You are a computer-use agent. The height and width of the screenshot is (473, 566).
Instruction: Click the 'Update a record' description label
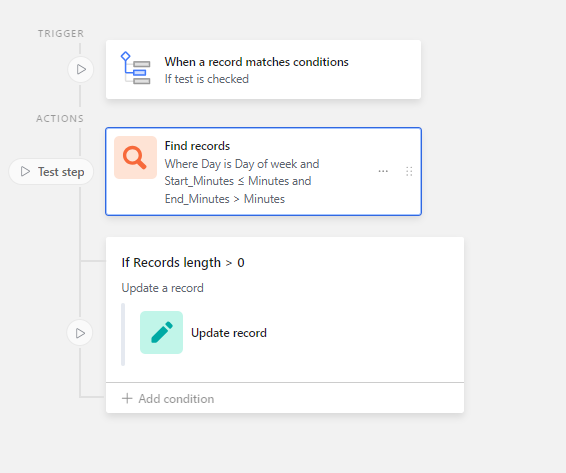pyautogui.click(x=162, y=288)
